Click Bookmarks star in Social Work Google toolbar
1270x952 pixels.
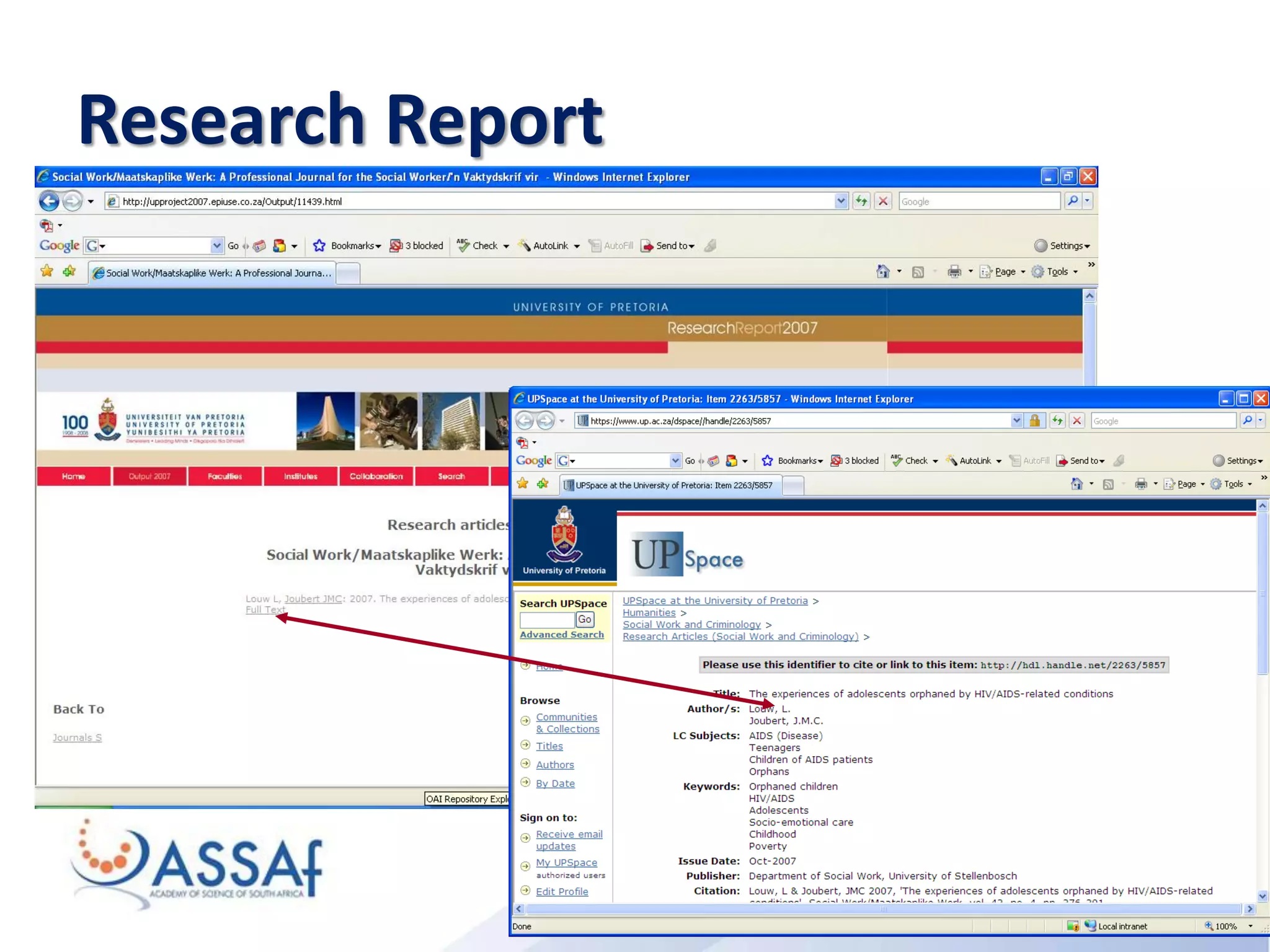319,245
